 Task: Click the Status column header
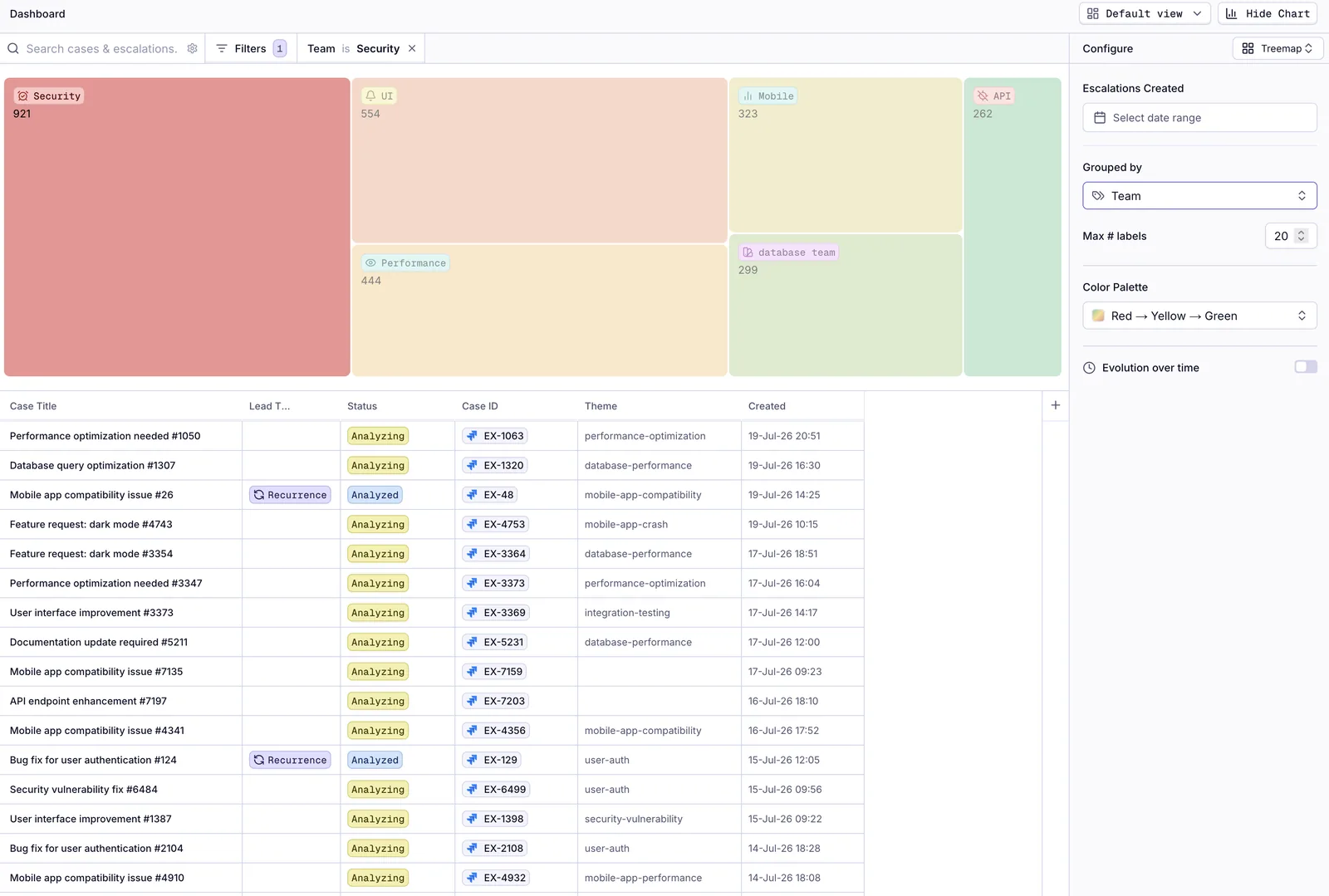coord(362,406)
